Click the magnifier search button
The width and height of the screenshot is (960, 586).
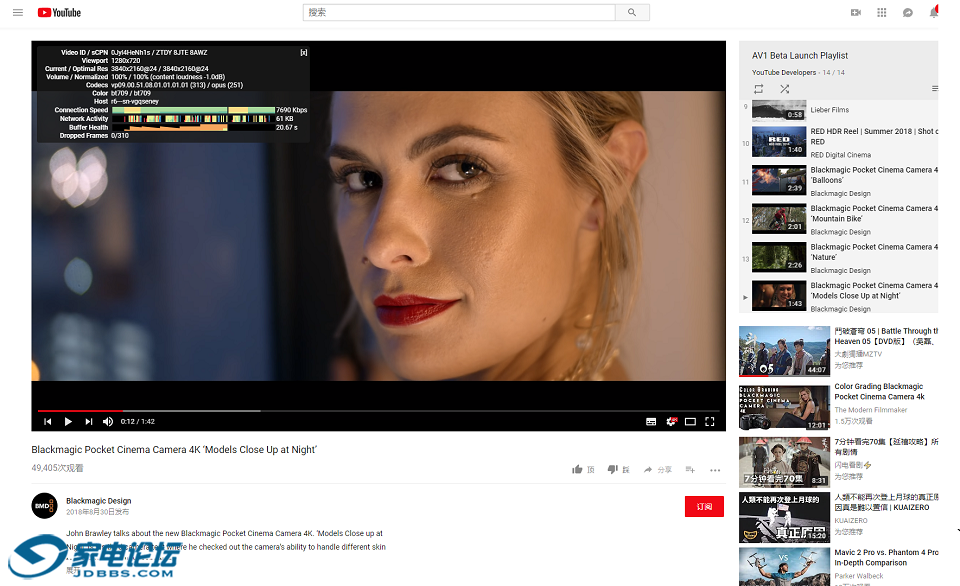[x=631, y=12]
